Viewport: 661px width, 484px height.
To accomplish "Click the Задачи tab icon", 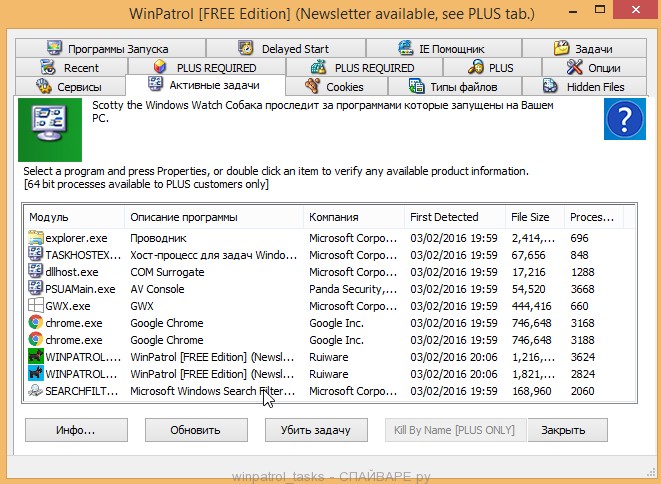I will (x=562, y=48).
